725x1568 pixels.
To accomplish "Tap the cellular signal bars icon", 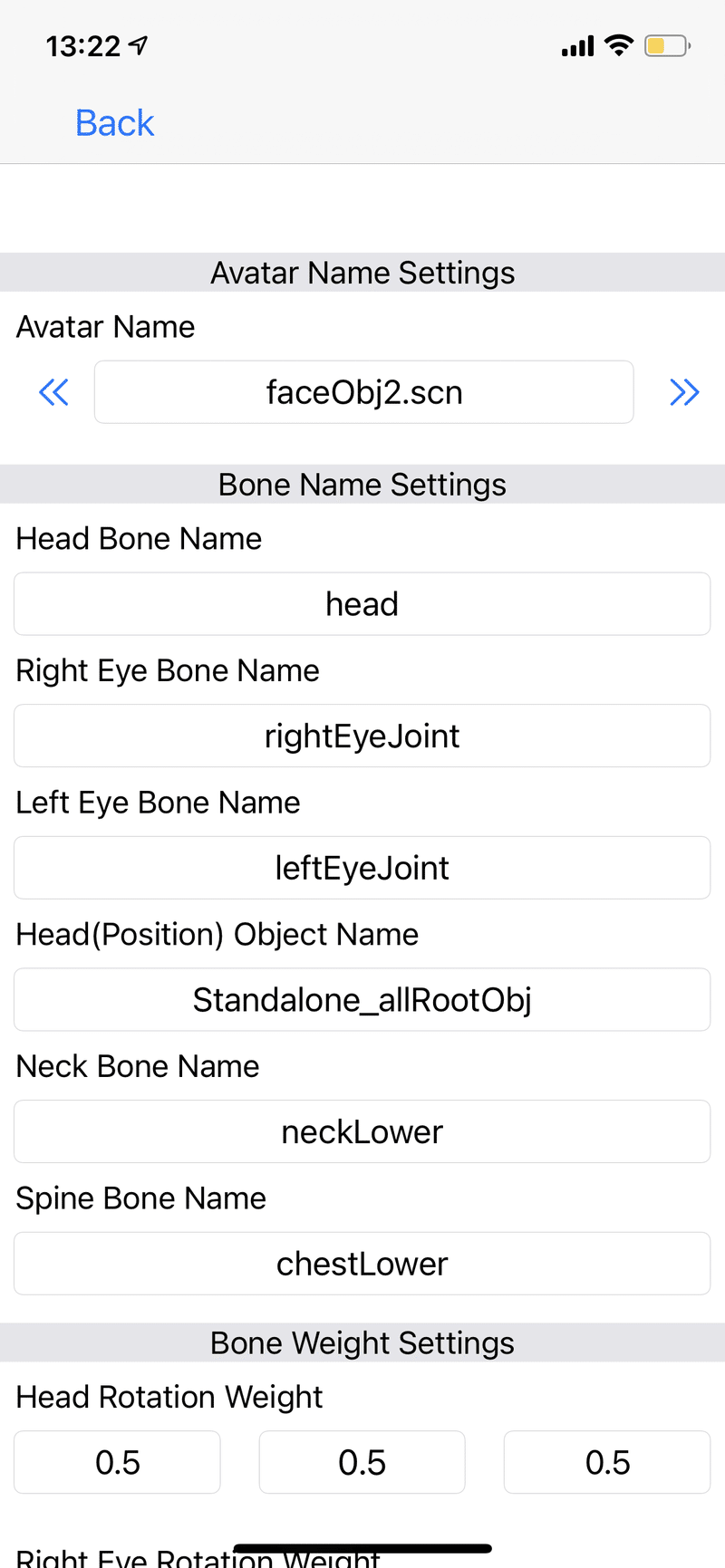I will [577, 46].
